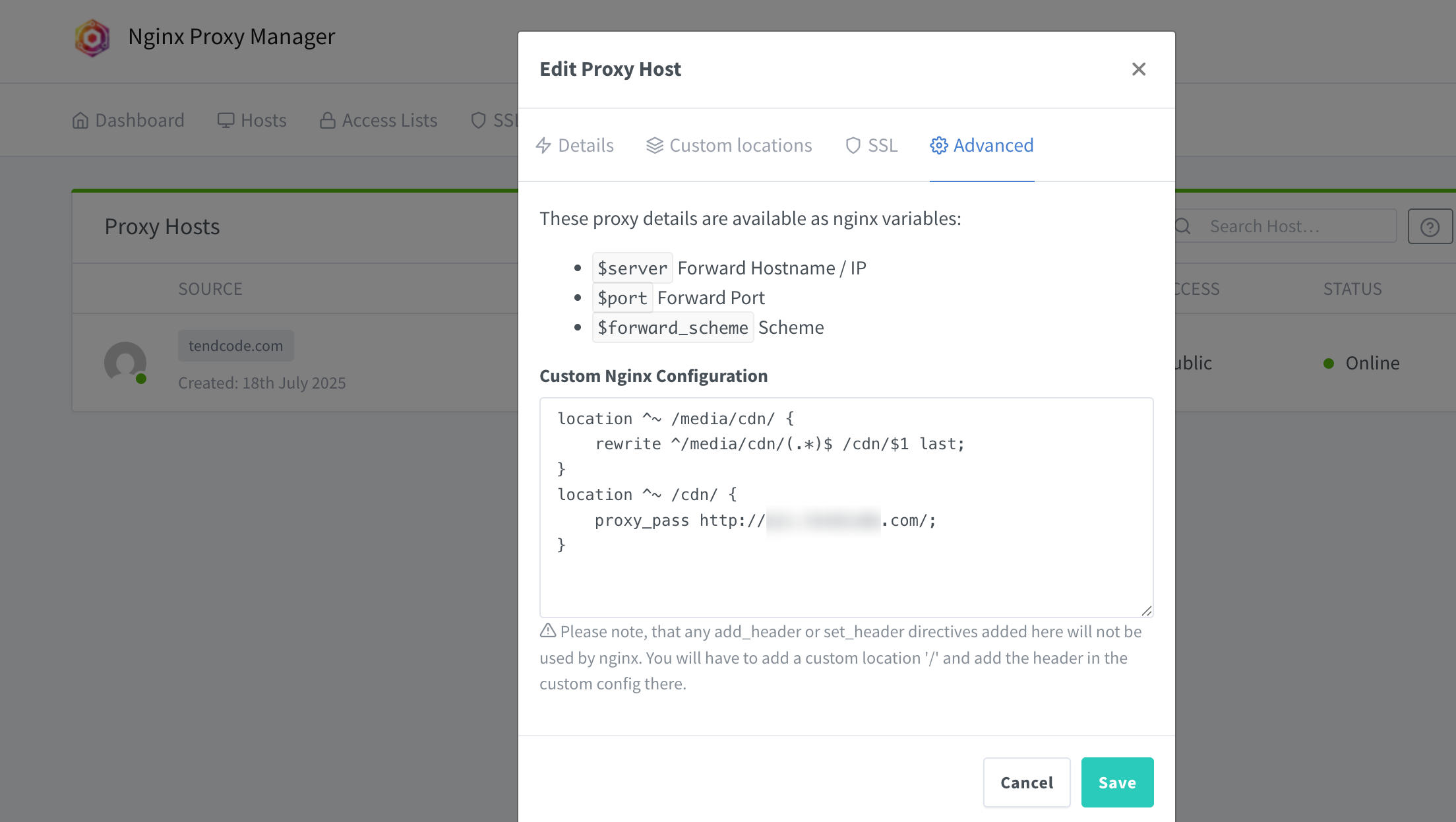Image resolution: width=1456 pixels, height=822 pixels.
Task: Click the SSL shield icon in dialog
Action: pos(853,145)
